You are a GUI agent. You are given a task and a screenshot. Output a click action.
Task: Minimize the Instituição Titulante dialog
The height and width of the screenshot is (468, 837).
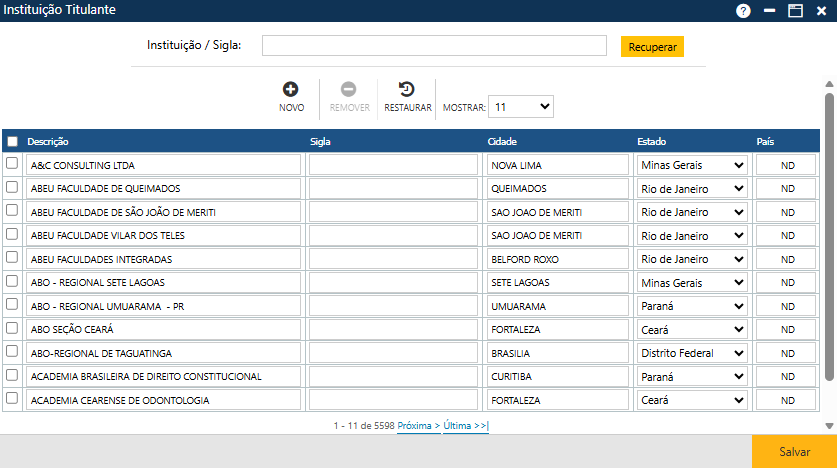770,11
